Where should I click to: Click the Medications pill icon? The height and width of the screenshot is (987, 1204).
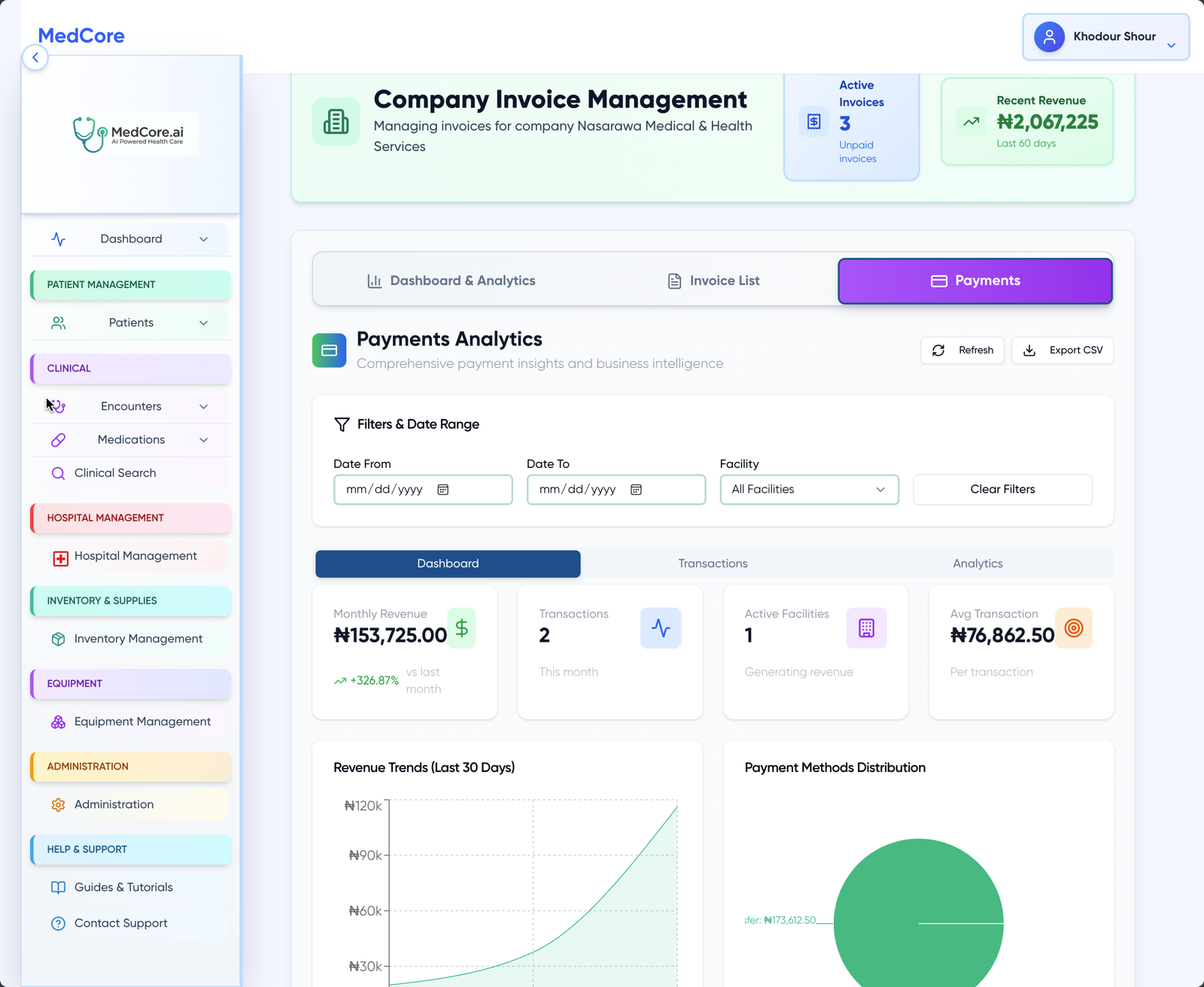point(58,439)
